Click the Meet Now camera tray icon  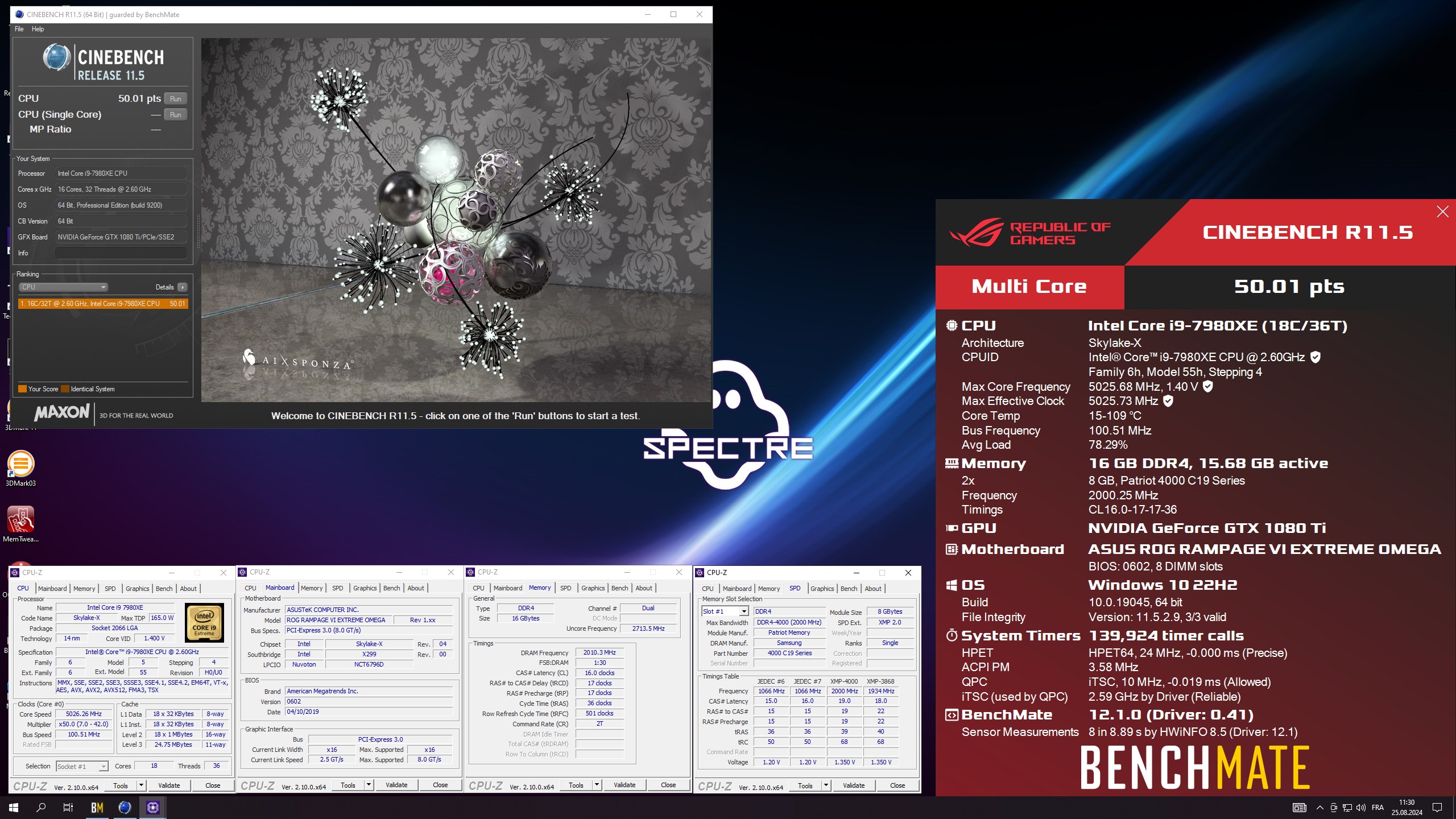click(x=1334, y=808)
